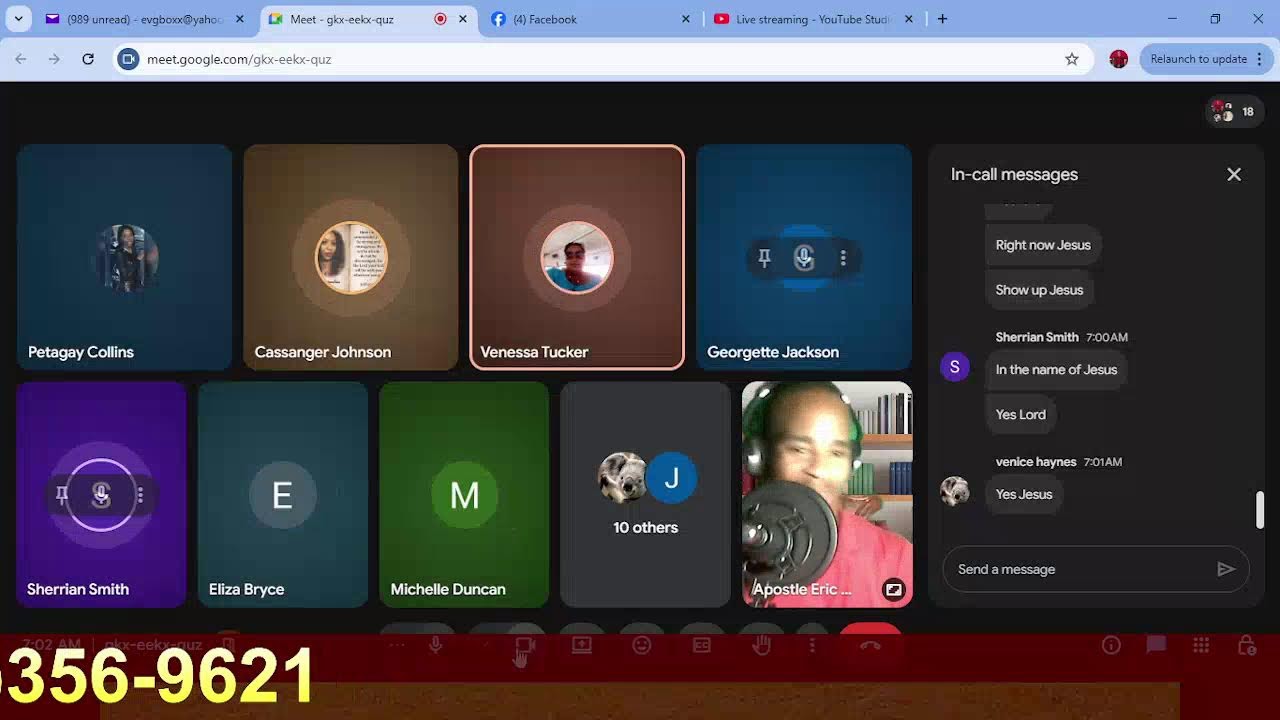The height and width of the screenshot is (720, 1280).
Task: Go back in browser history
Action: point(21,59)
